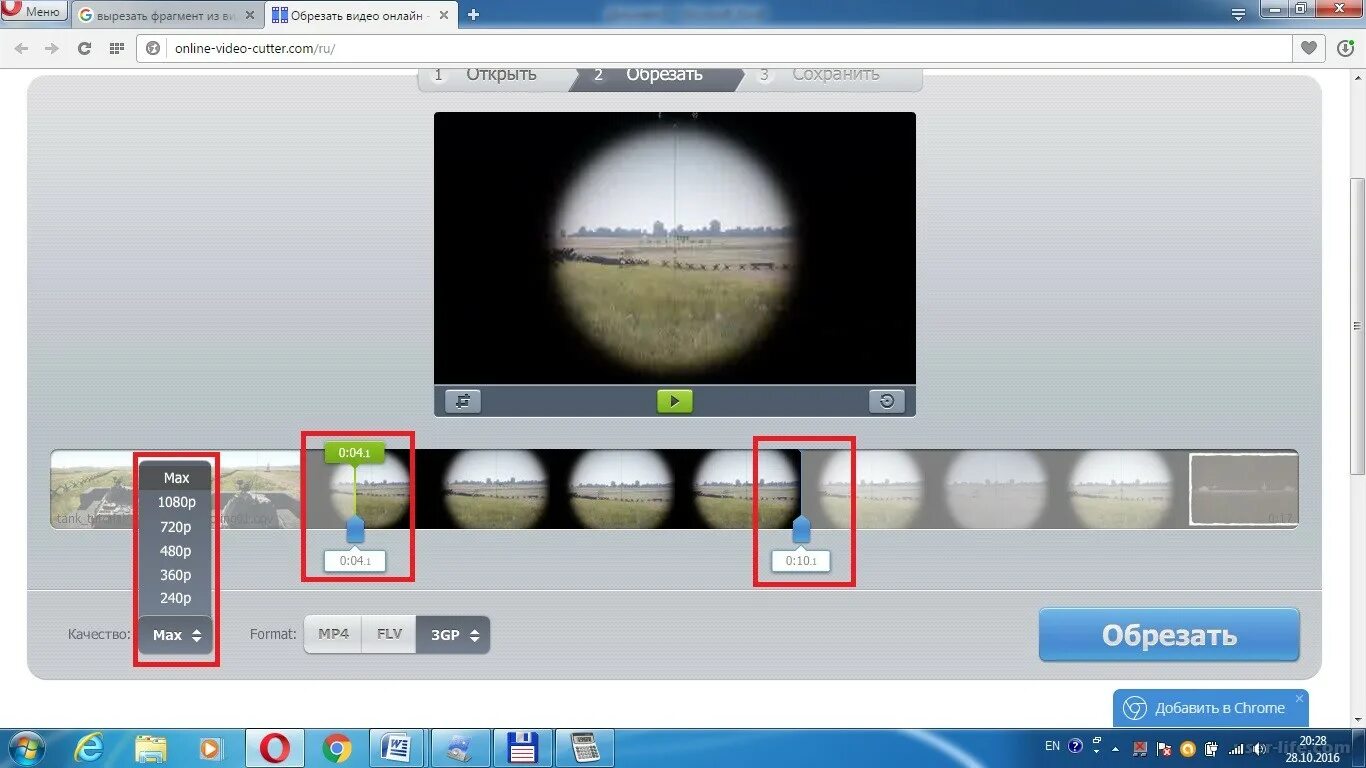Image resolution: width=1366 pixels, height=768 pixels.
Task: Open Windows Media Player from taskbar
Action: click(x=210, y=748)
